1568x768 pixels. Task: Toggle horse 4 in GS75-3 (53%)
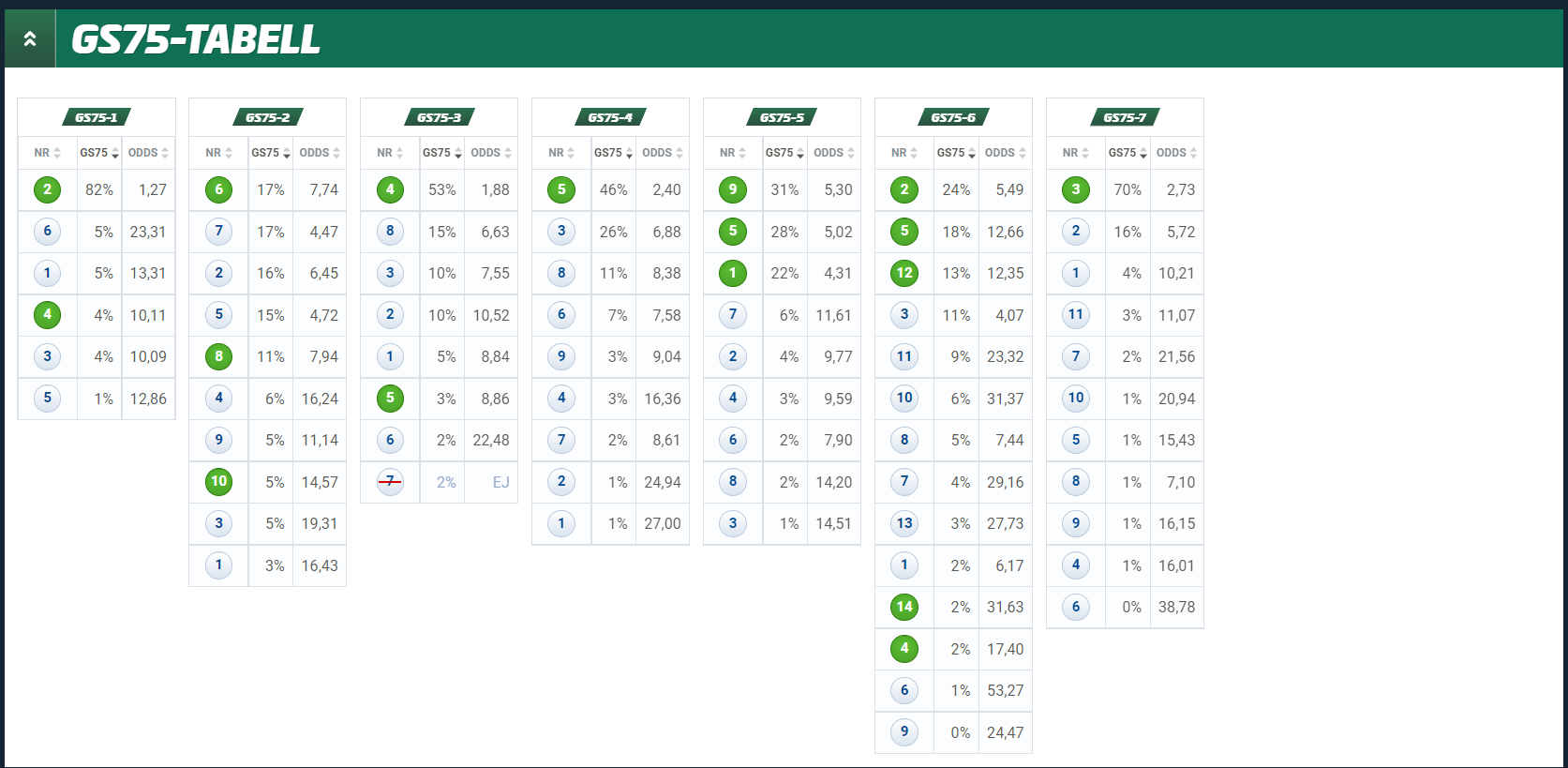pyautogui.click(x=390, y=189)
